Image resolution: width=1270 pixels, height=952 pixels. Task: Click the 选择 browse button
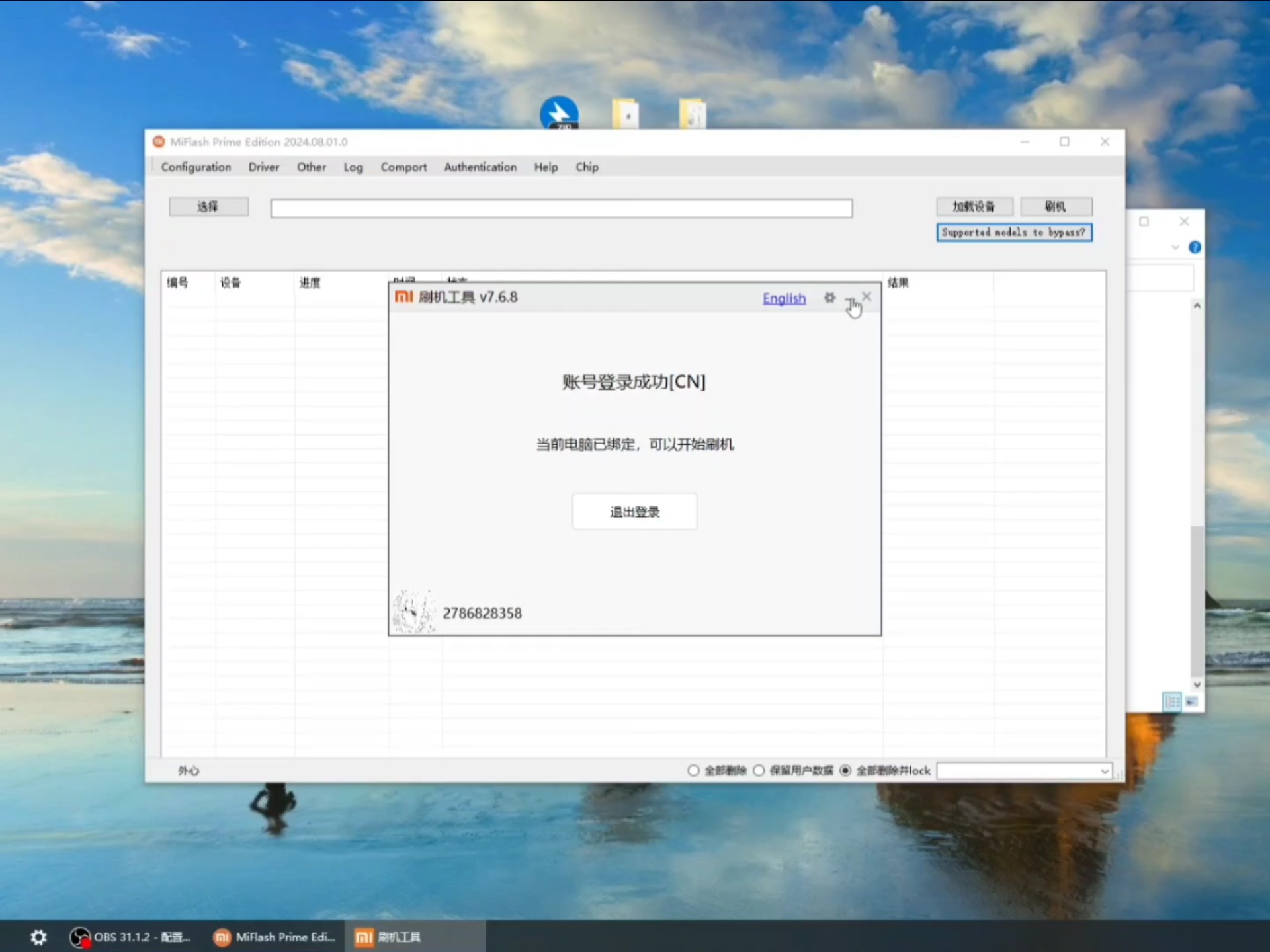(208, 206)
